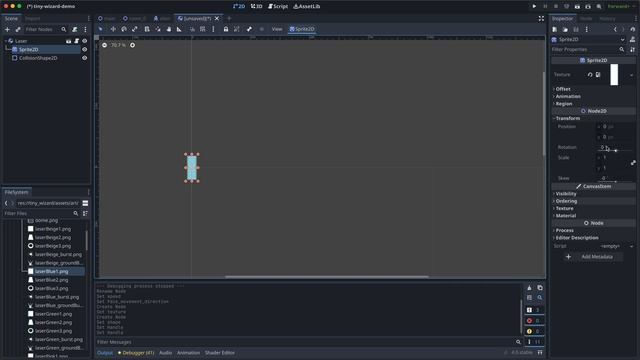Open the Animation bottom panel
Screen dimensions: 640x360
(188, 353)
